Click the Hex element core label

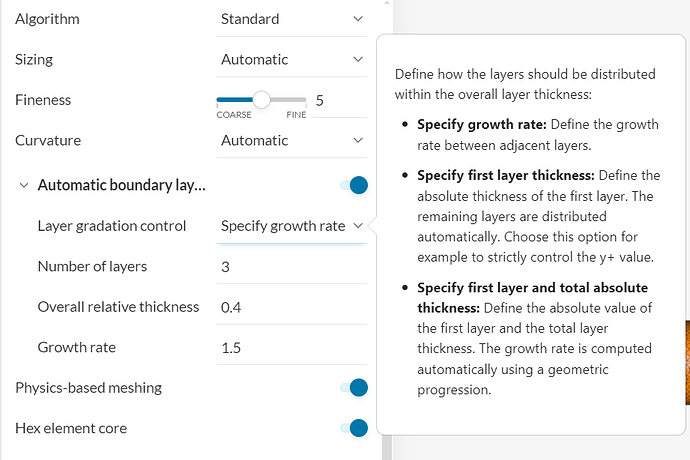[x=71, y=428]
